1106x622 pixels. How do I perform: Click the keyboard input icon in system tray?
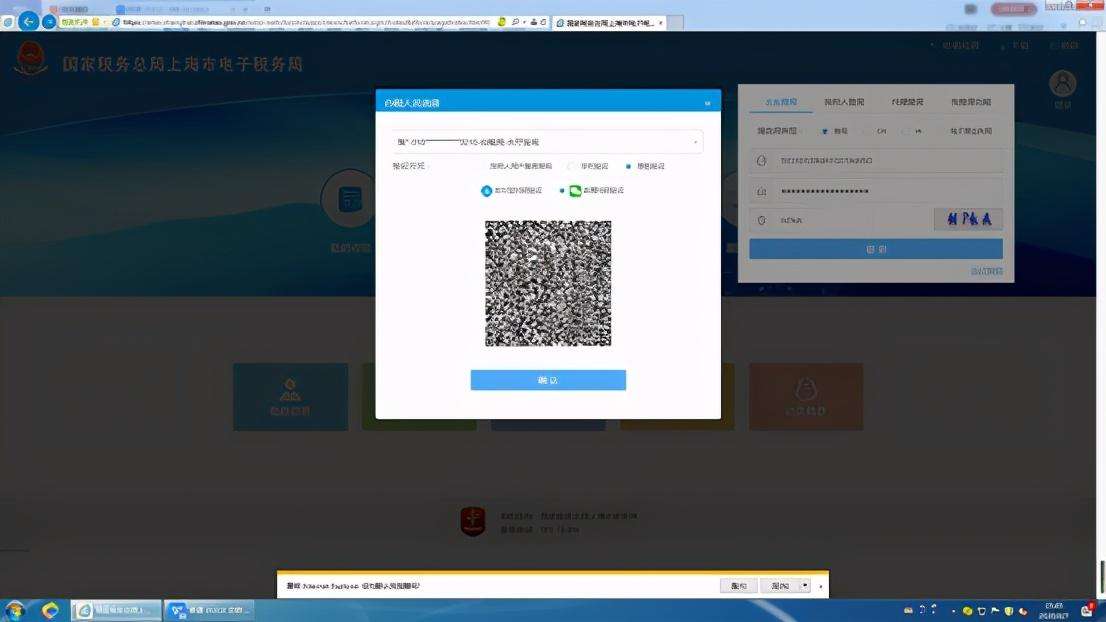(908, 611)
